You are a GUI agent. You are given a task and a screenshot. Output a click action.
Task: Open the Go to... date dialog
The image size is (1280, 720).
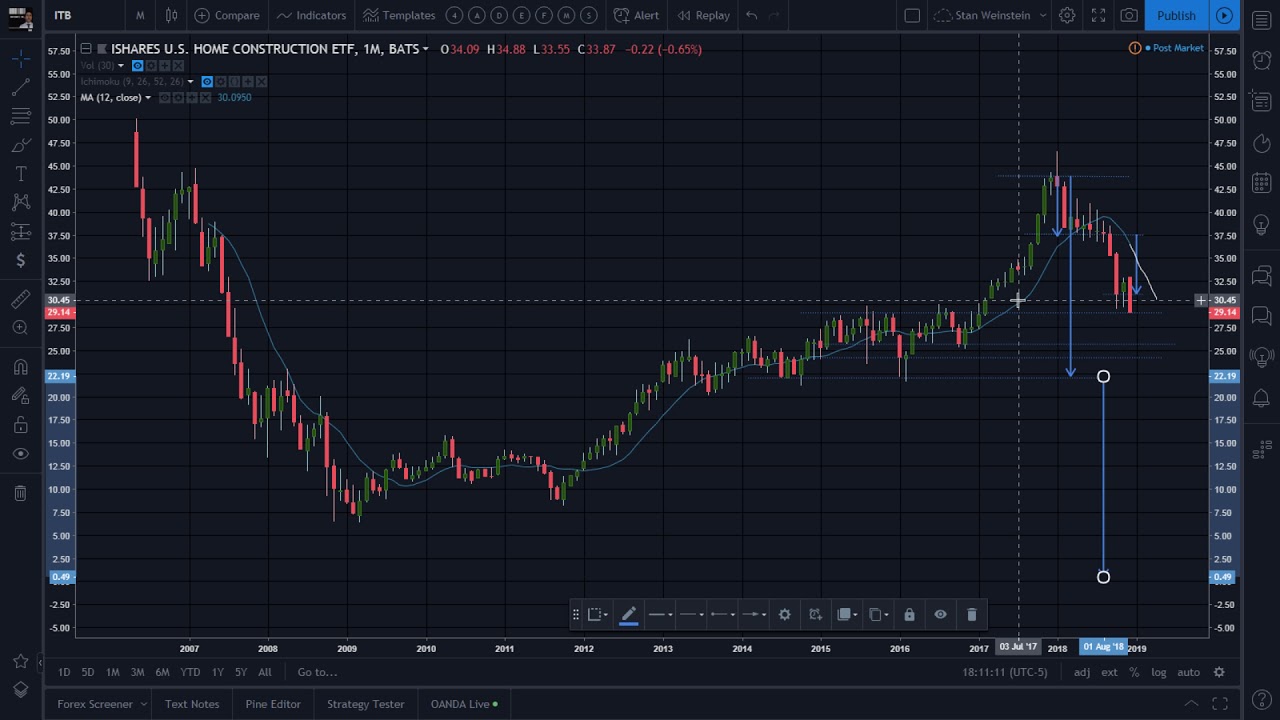(317, 672)
